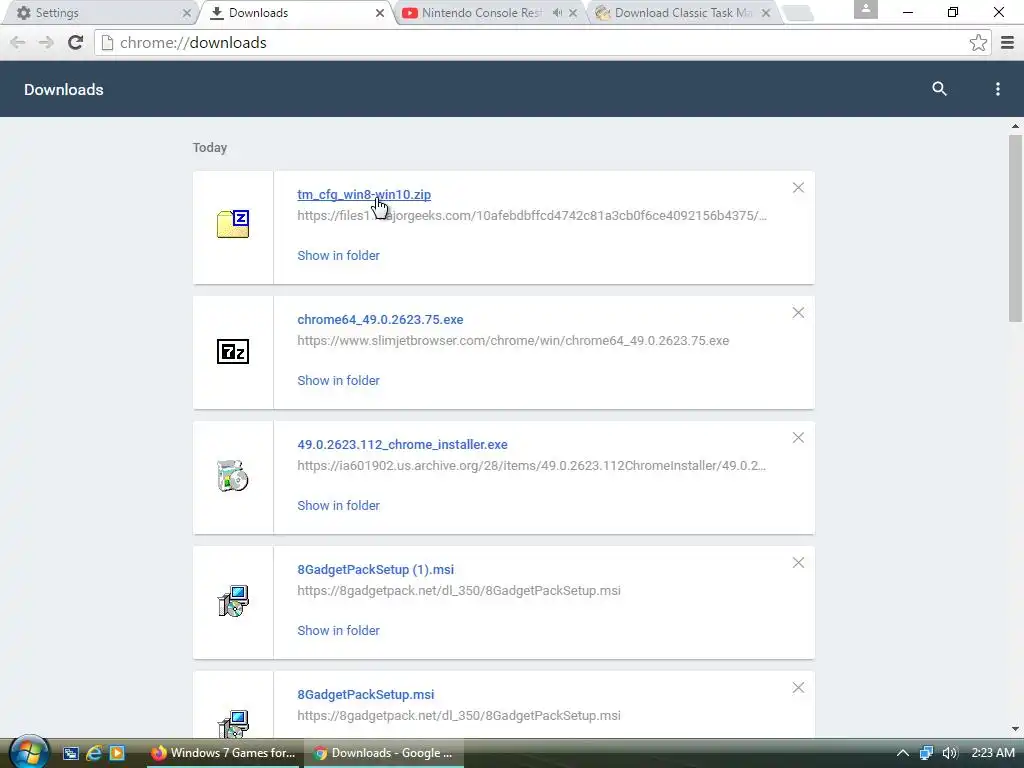Go forward using the forward arrow
The height and width of the screenshot is (768, 1024).
46,42
